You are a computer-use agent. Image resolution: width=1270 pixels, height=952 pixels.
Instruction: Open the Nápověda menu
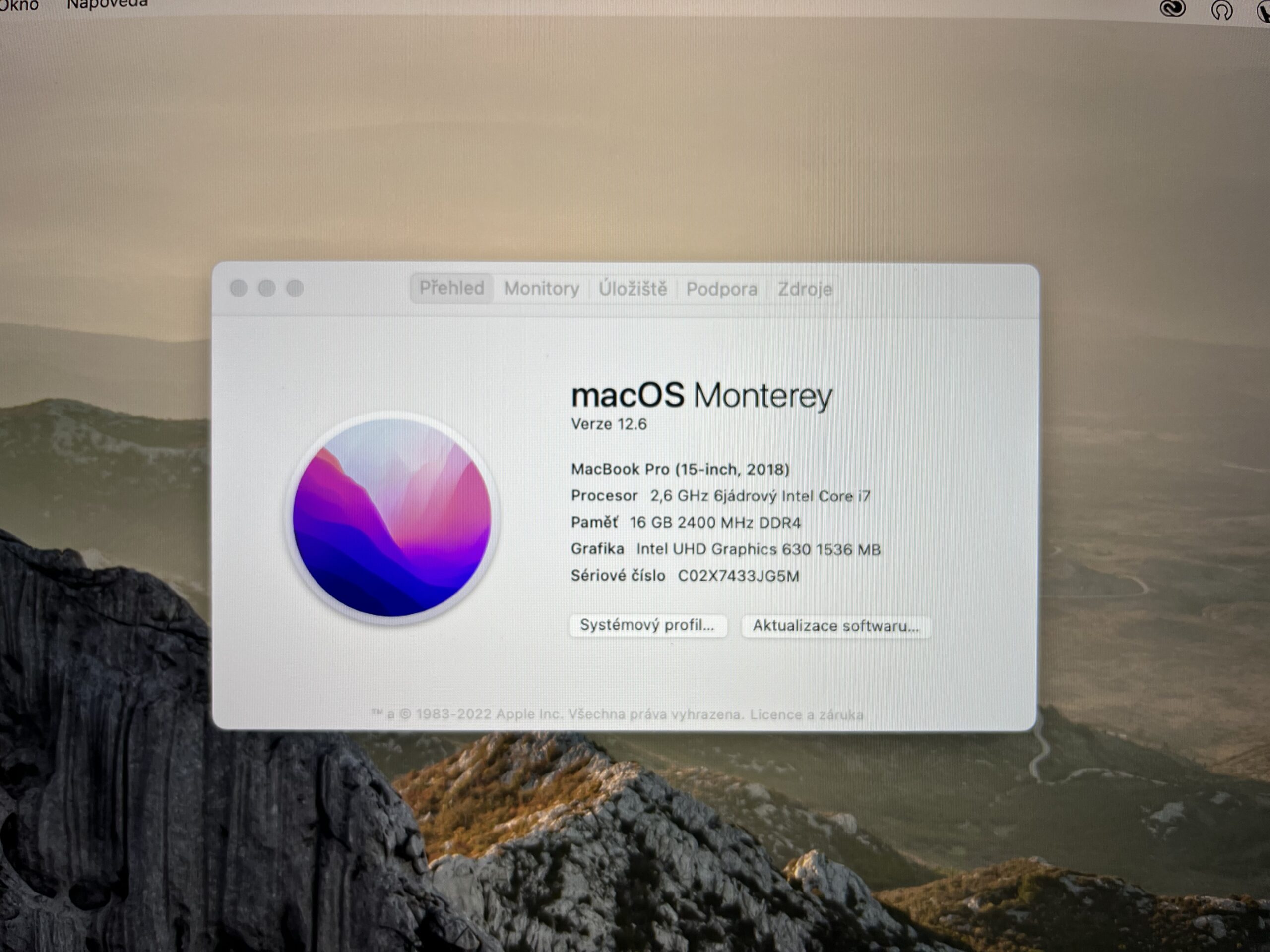tap(107, 4)
